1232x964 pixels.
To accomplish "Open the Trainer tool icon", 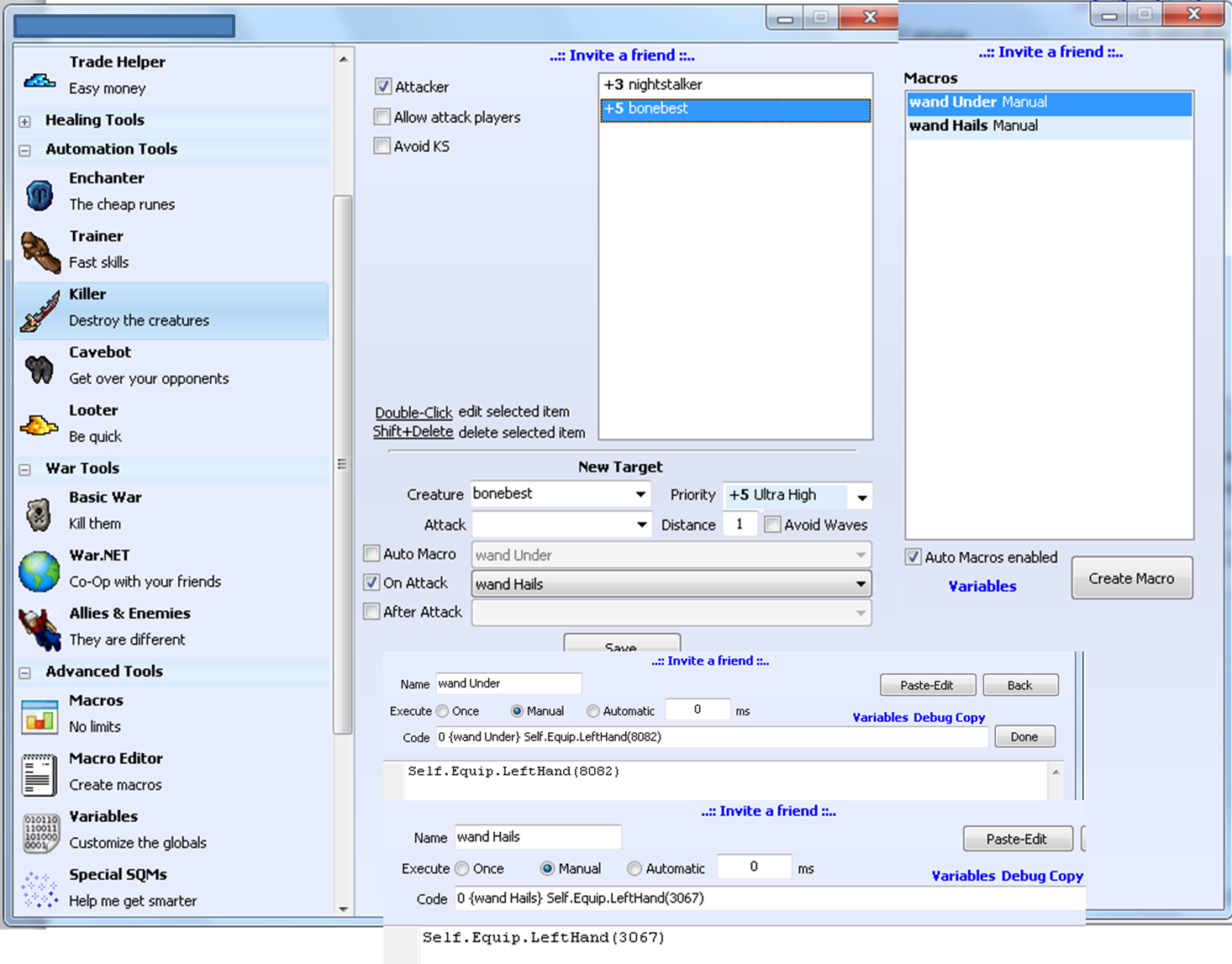I will coord(40,252).
